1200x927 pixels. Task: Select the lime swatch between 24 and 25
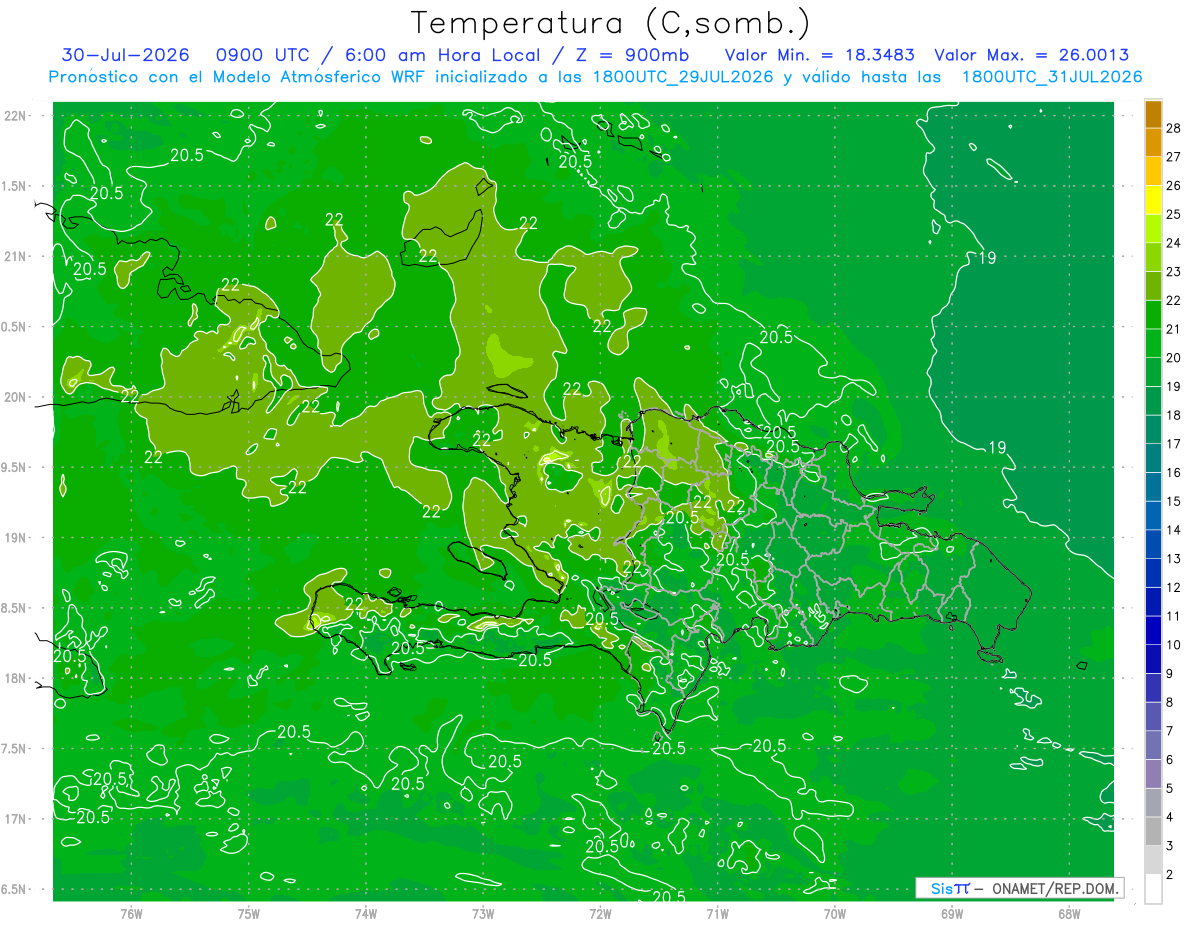(x=1153, y=229)
